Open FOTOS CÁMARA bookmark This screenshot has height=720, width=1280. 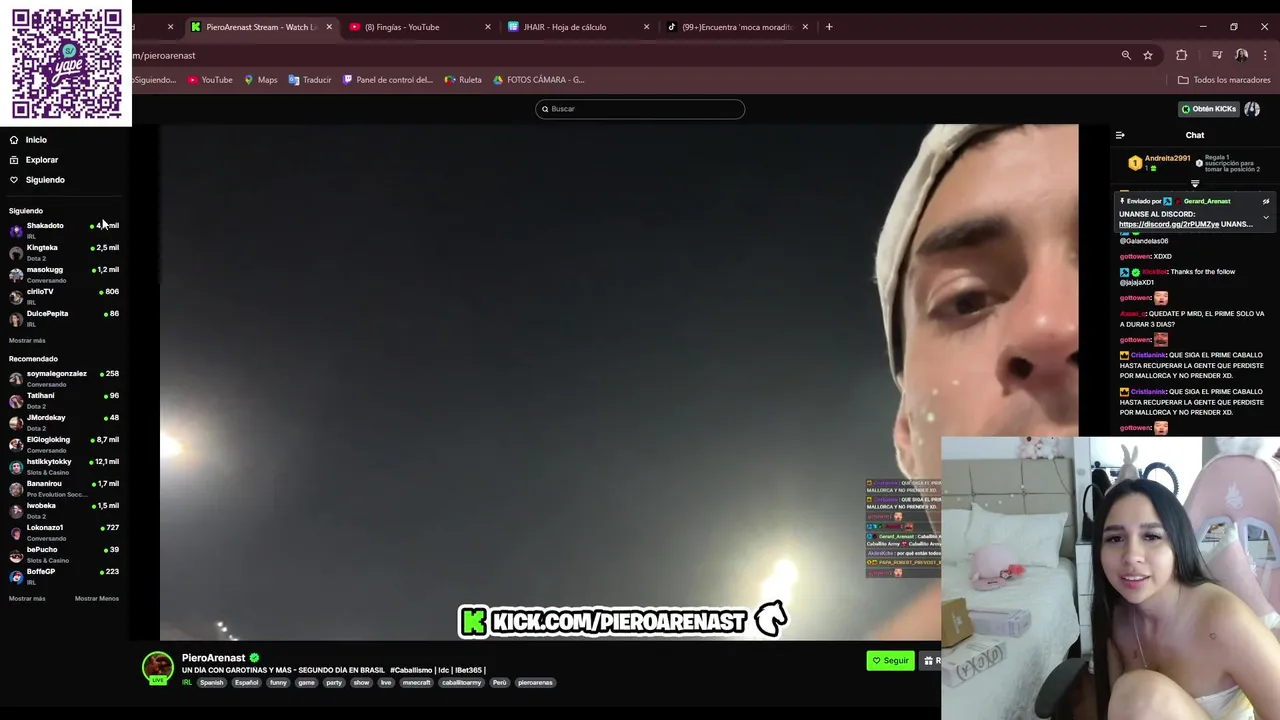click(x=539, y=80)
